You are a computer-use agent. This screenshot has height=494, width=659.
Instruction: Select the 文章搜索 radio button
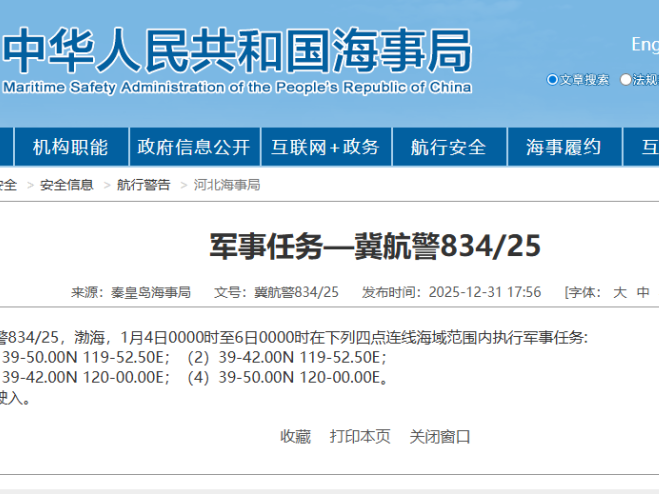(553, 80)
